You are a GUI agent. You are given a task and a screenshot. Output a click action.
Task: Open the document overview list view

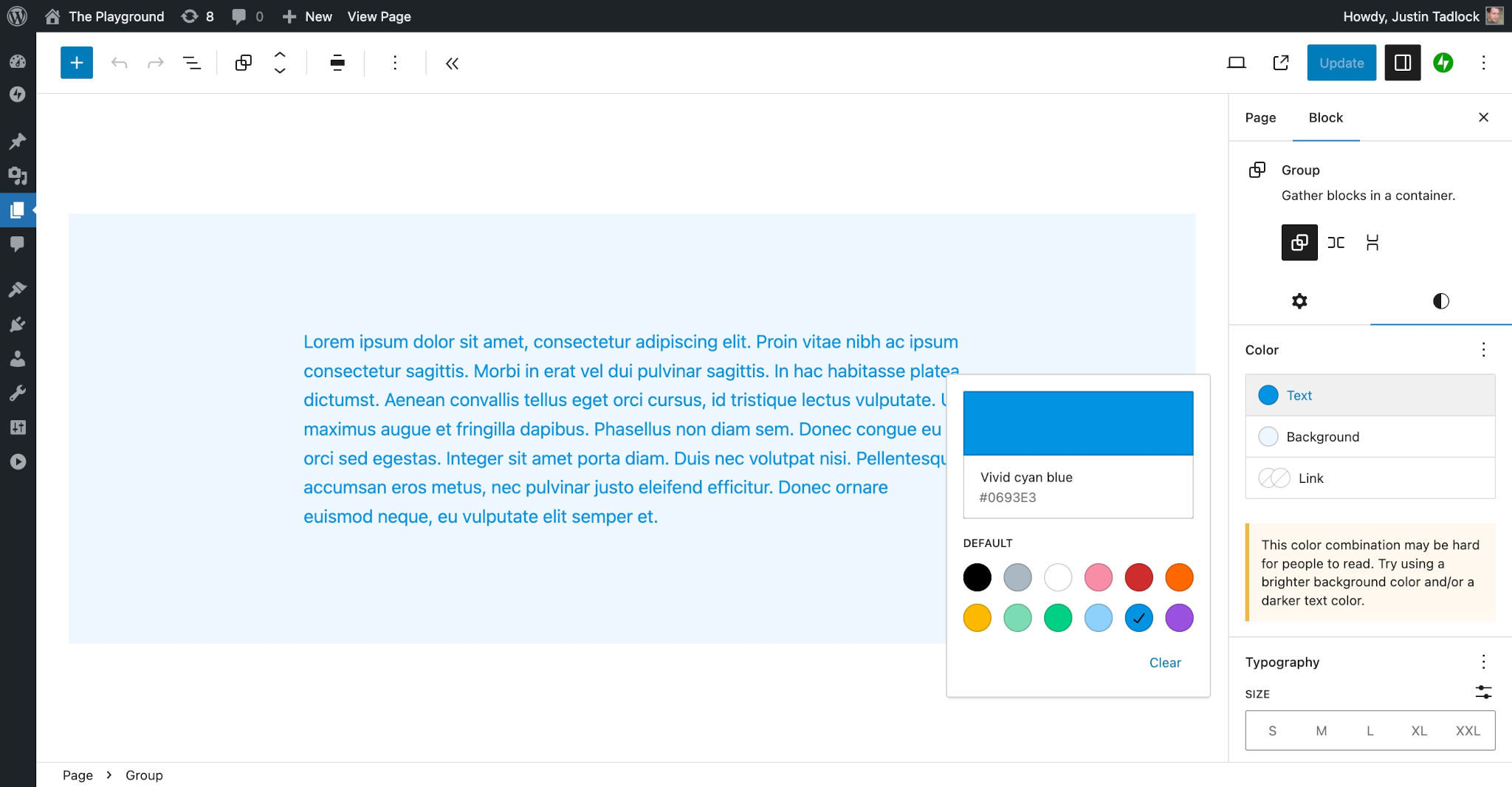[x=191, y=63]
